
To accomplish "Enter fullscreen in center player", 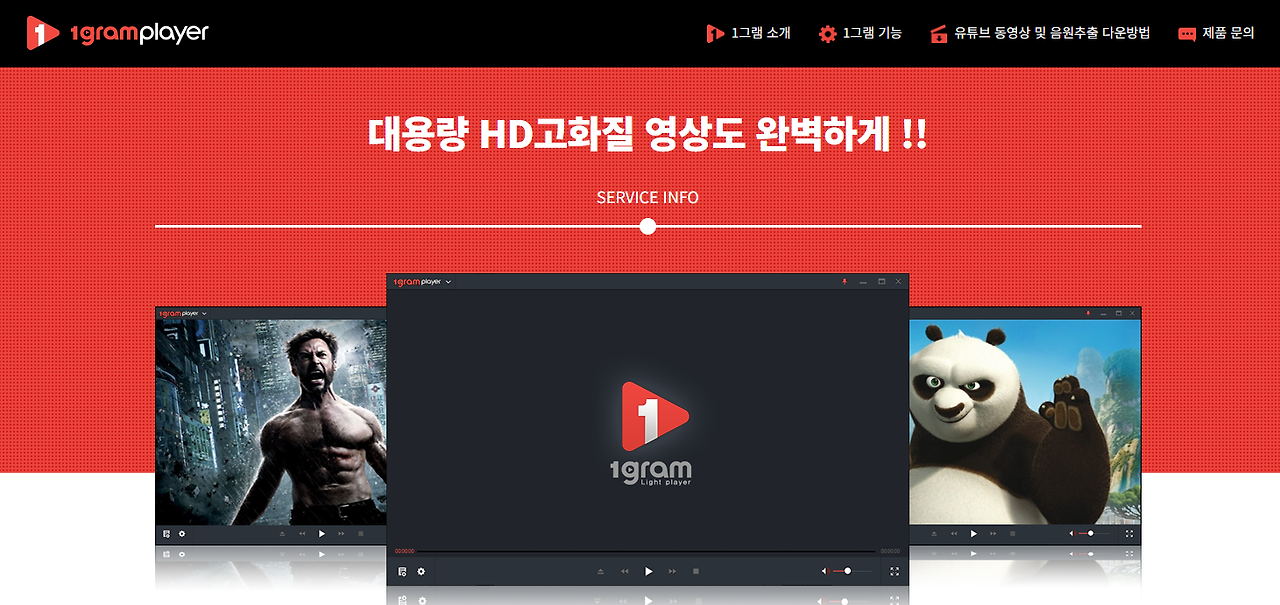I will (894, 571).
